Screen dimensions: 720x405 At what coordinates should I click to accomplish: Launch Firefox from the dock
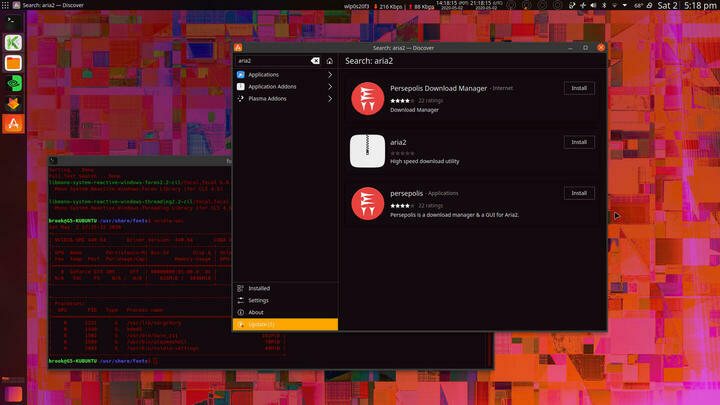13,103
